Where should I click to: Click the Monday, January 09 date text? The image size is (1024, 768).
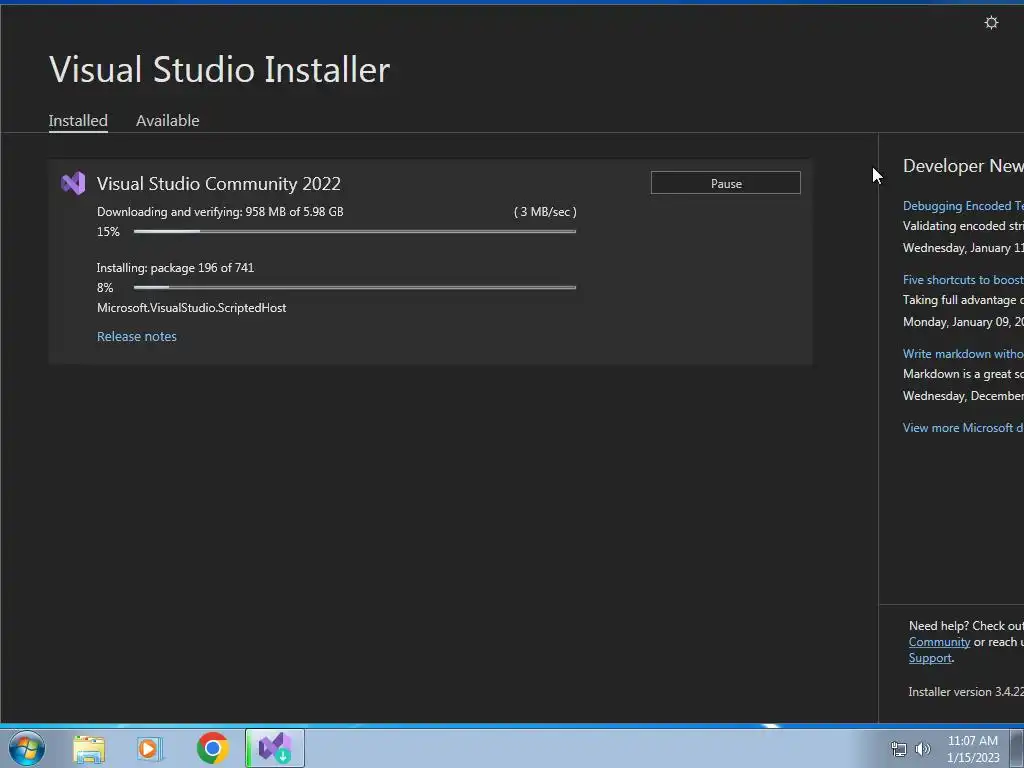tap(963, 322)
